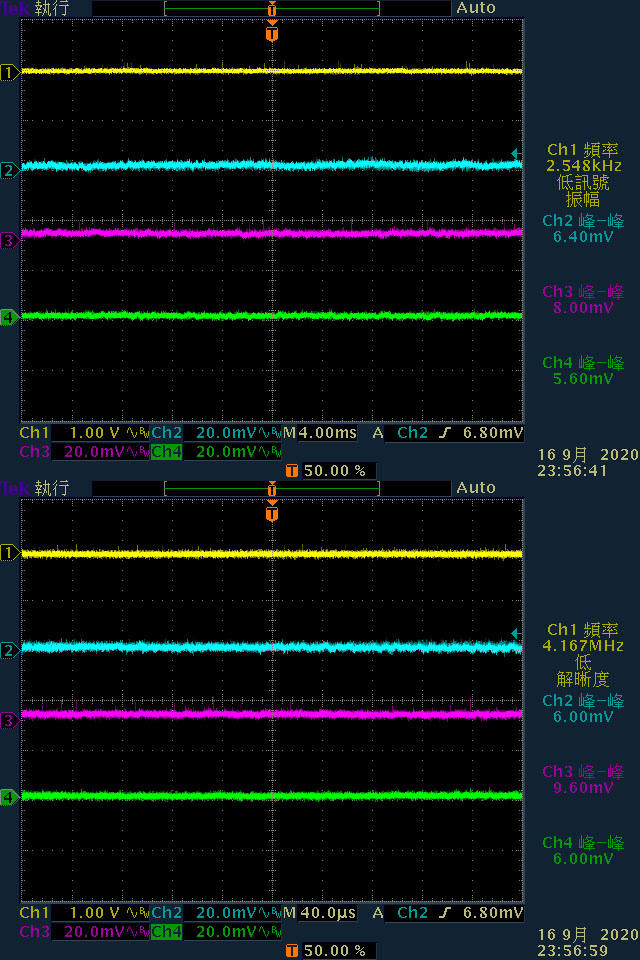
Task: Click Ch1 1.00 V scale in 4.00ms capture
Action: tap(95, 433)
